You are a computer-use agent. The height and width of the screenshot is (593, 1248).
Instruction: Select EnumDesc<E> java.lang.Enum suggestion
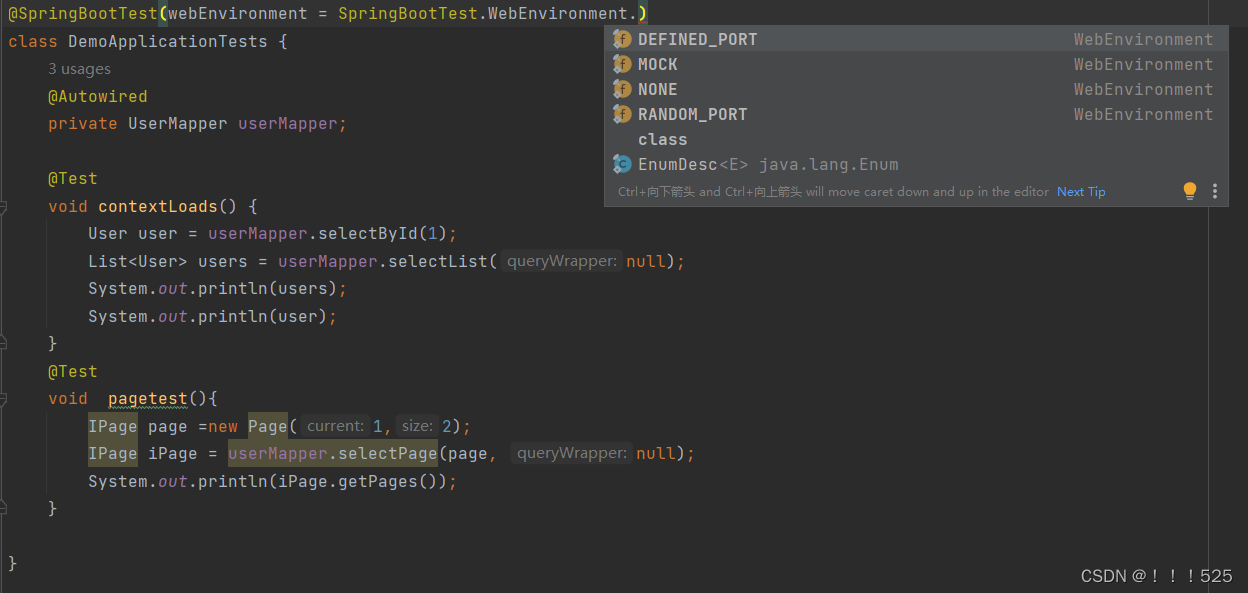click(916, 164)
